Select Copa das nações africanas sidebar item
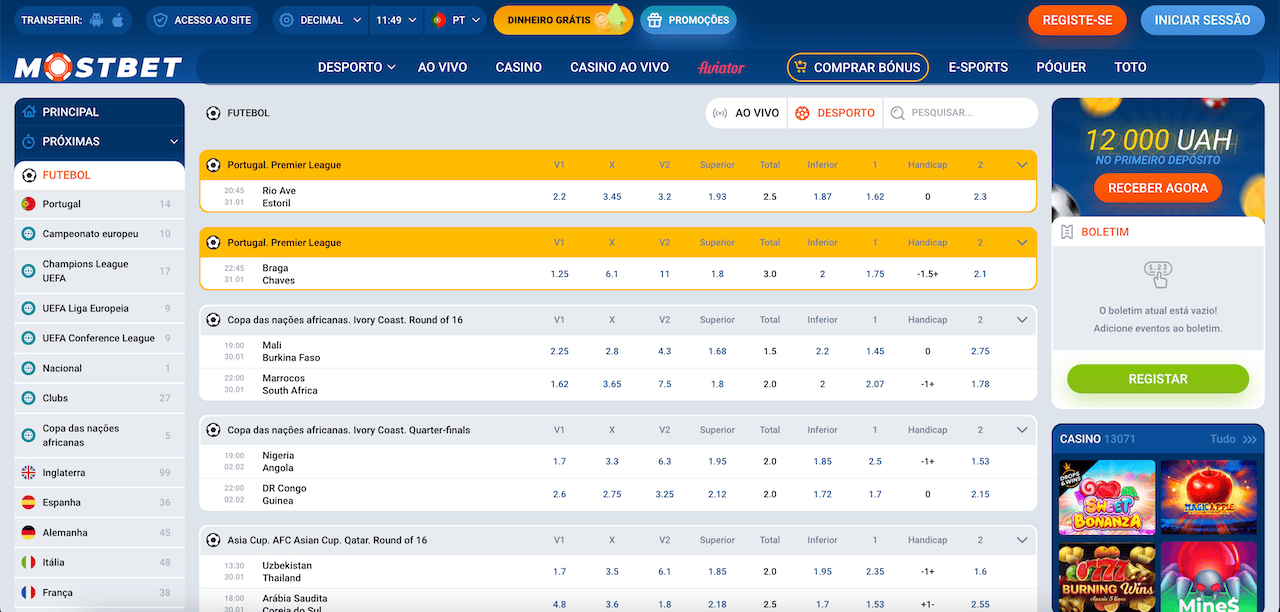This screenshot has height=612, width=1280. 99,435
